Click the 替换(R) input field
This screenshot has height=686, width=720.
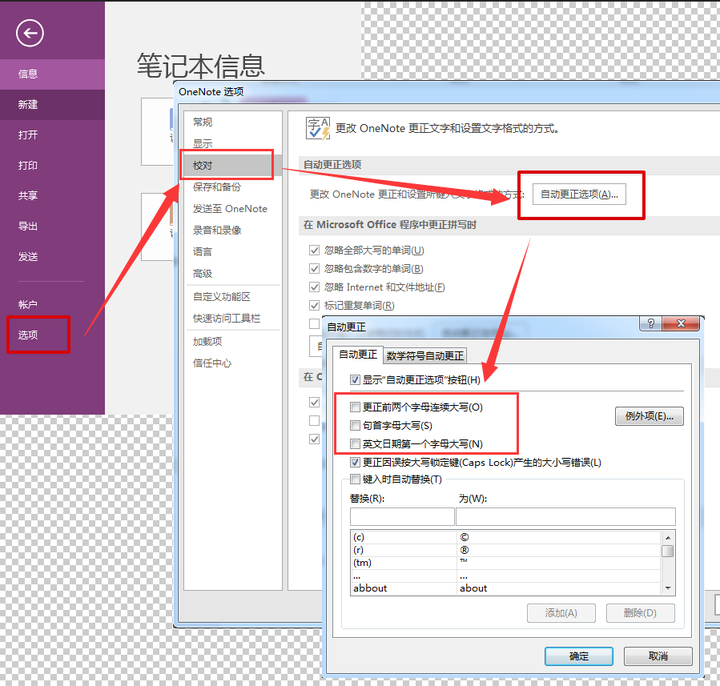pos(402,517)
